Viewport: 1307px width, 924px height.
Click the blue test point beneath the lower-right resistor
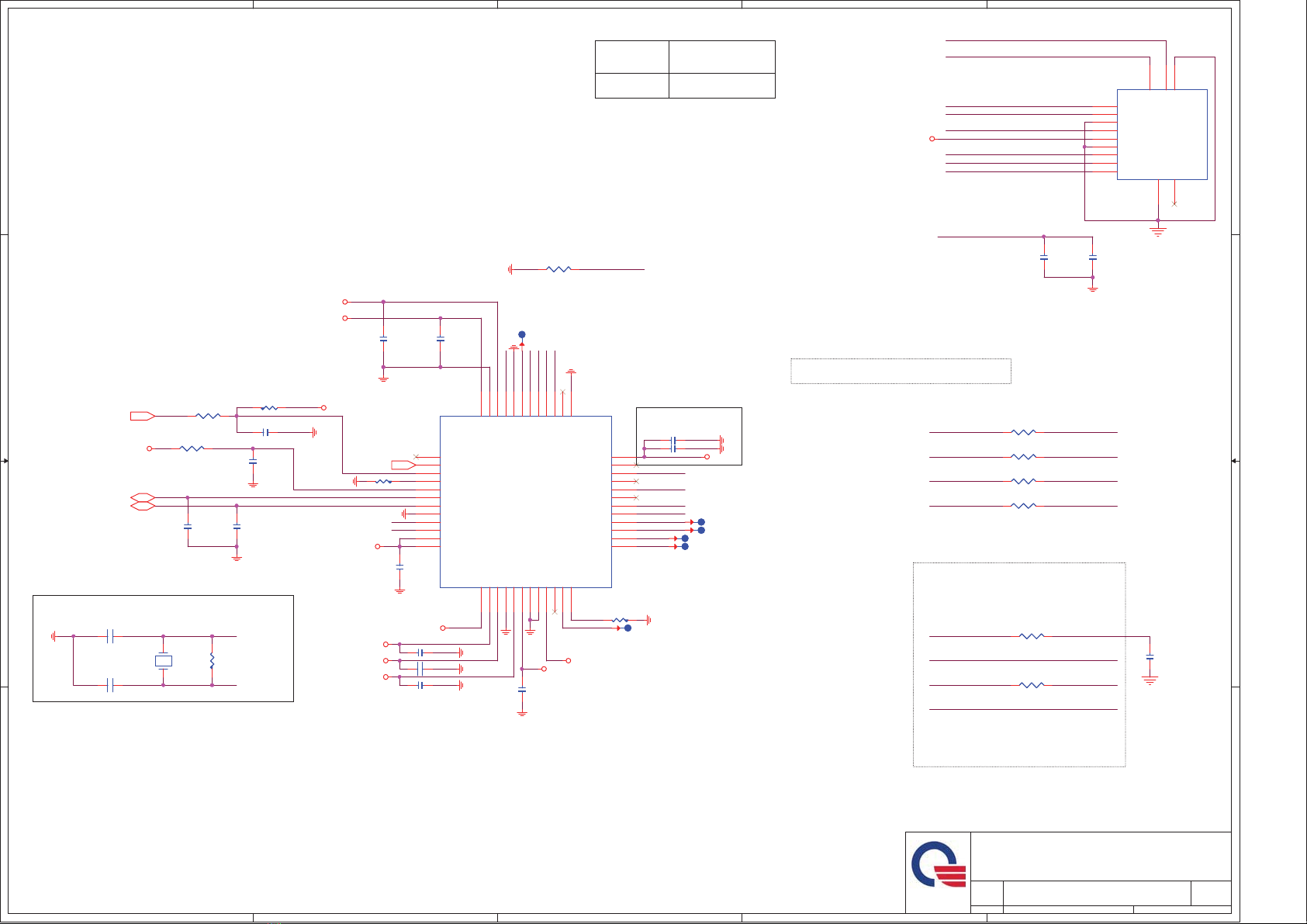pos(628,628)
